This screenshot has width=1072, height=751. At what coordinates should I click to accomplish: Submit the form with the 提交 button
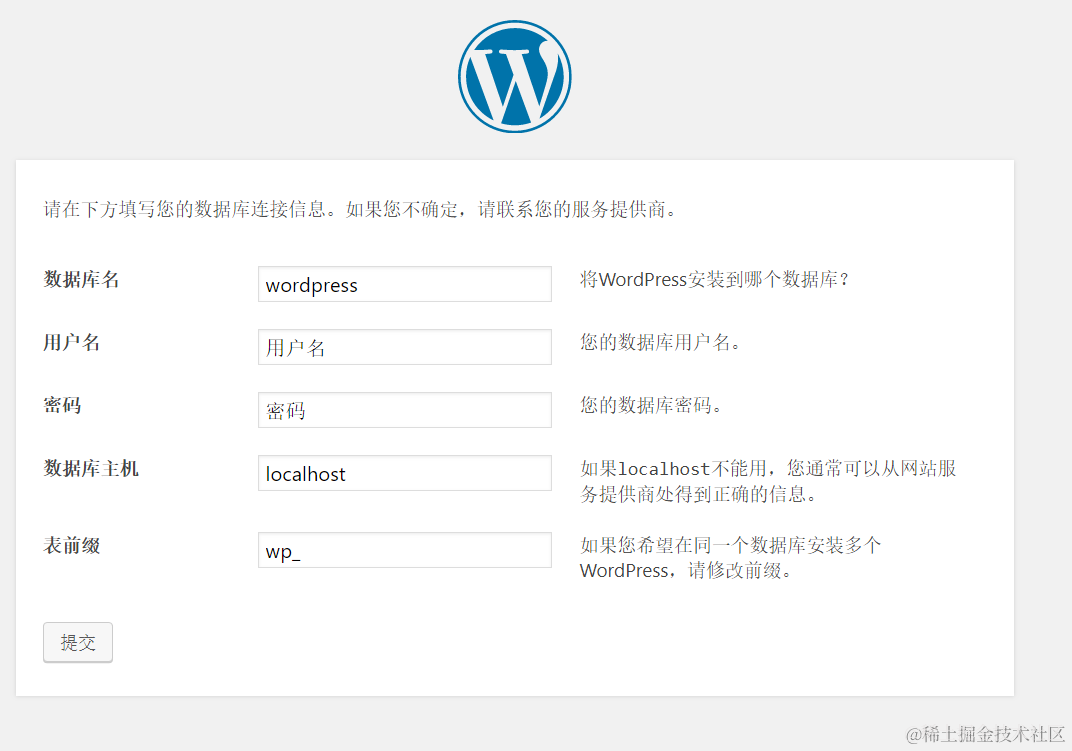point(78,642)
